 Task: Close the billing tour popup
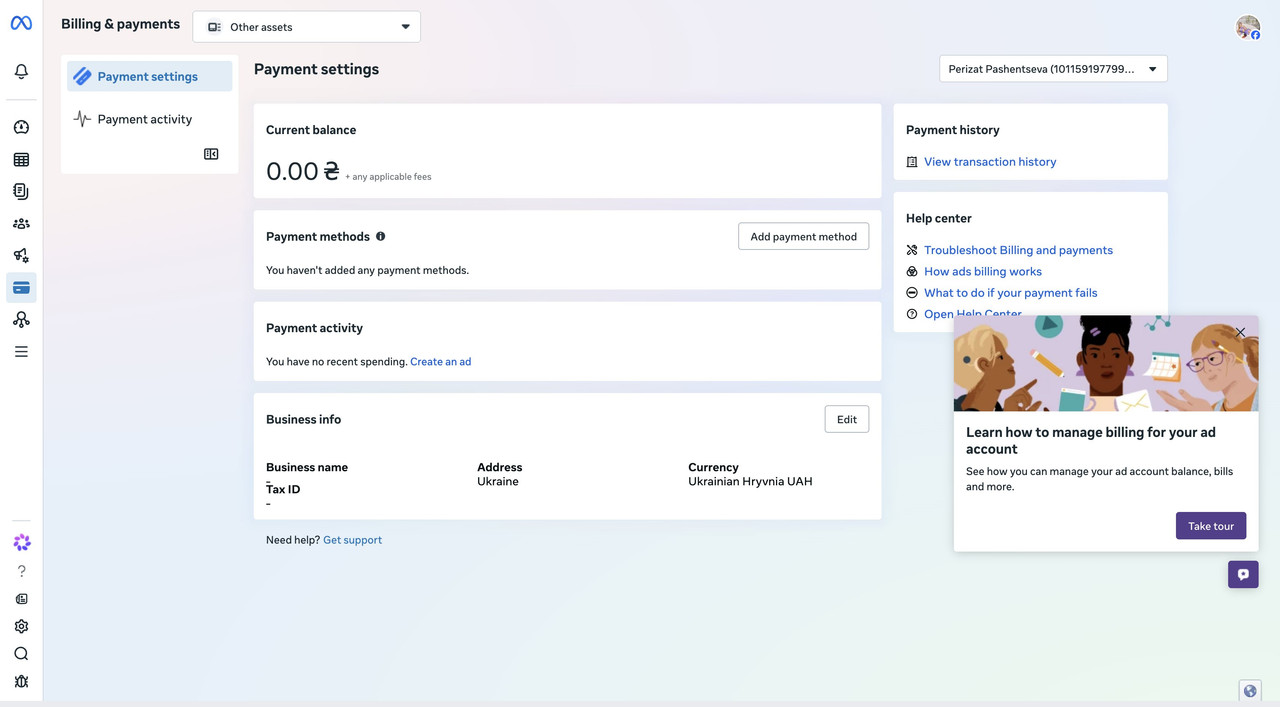click(x=1240, y=332)
